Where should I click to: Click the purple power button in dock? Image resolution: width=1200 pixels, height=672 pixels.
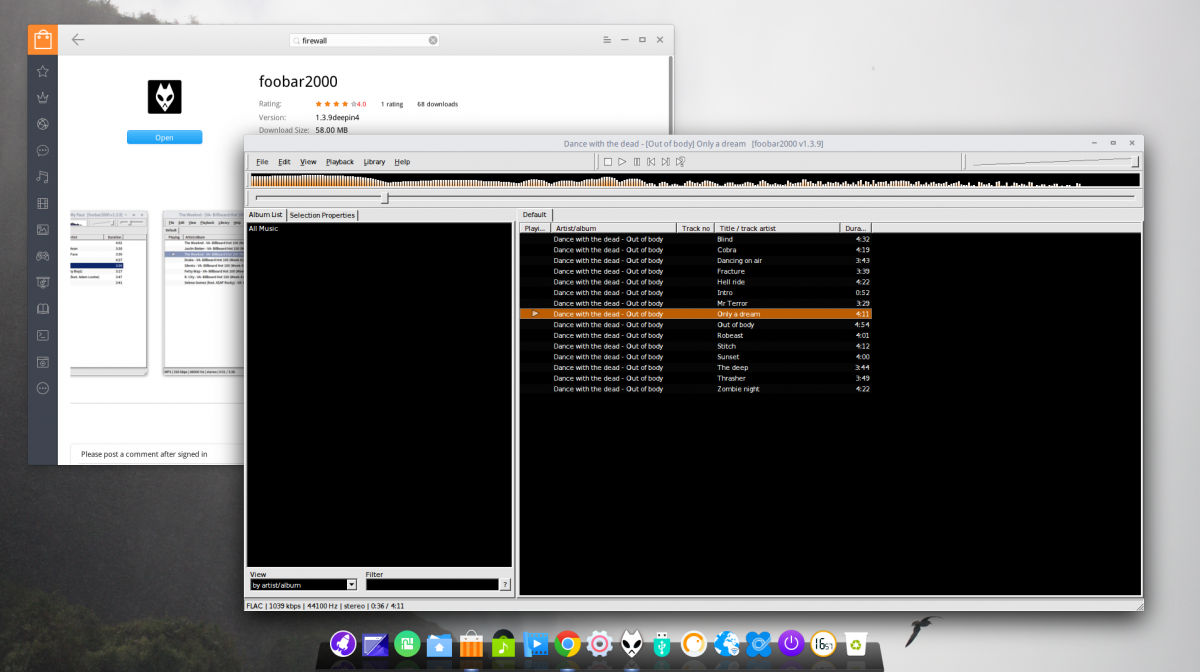coord(791,645)
